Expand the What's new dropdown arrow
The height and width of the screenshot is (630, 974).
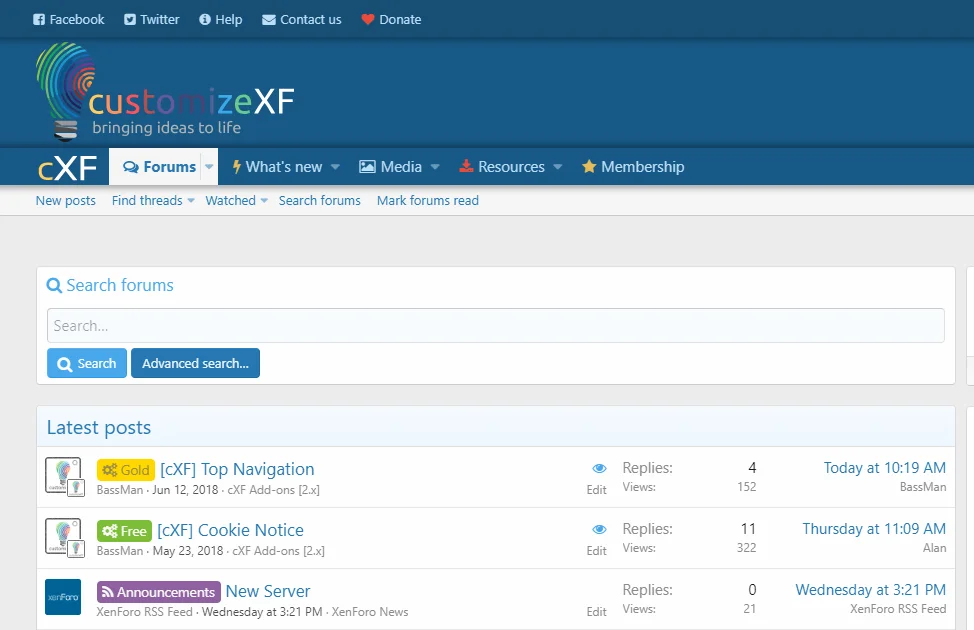point(335,167)
